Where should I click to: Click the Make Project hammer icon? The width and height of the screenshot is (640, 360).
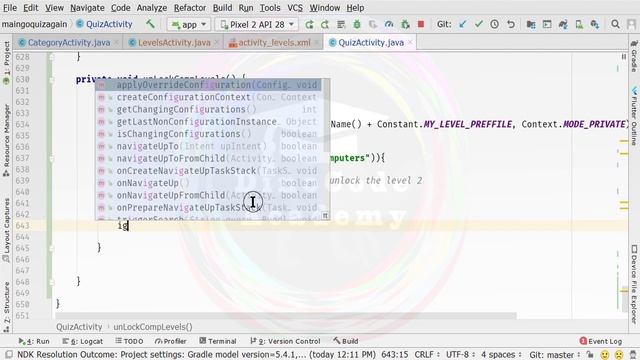pos(150,24)
